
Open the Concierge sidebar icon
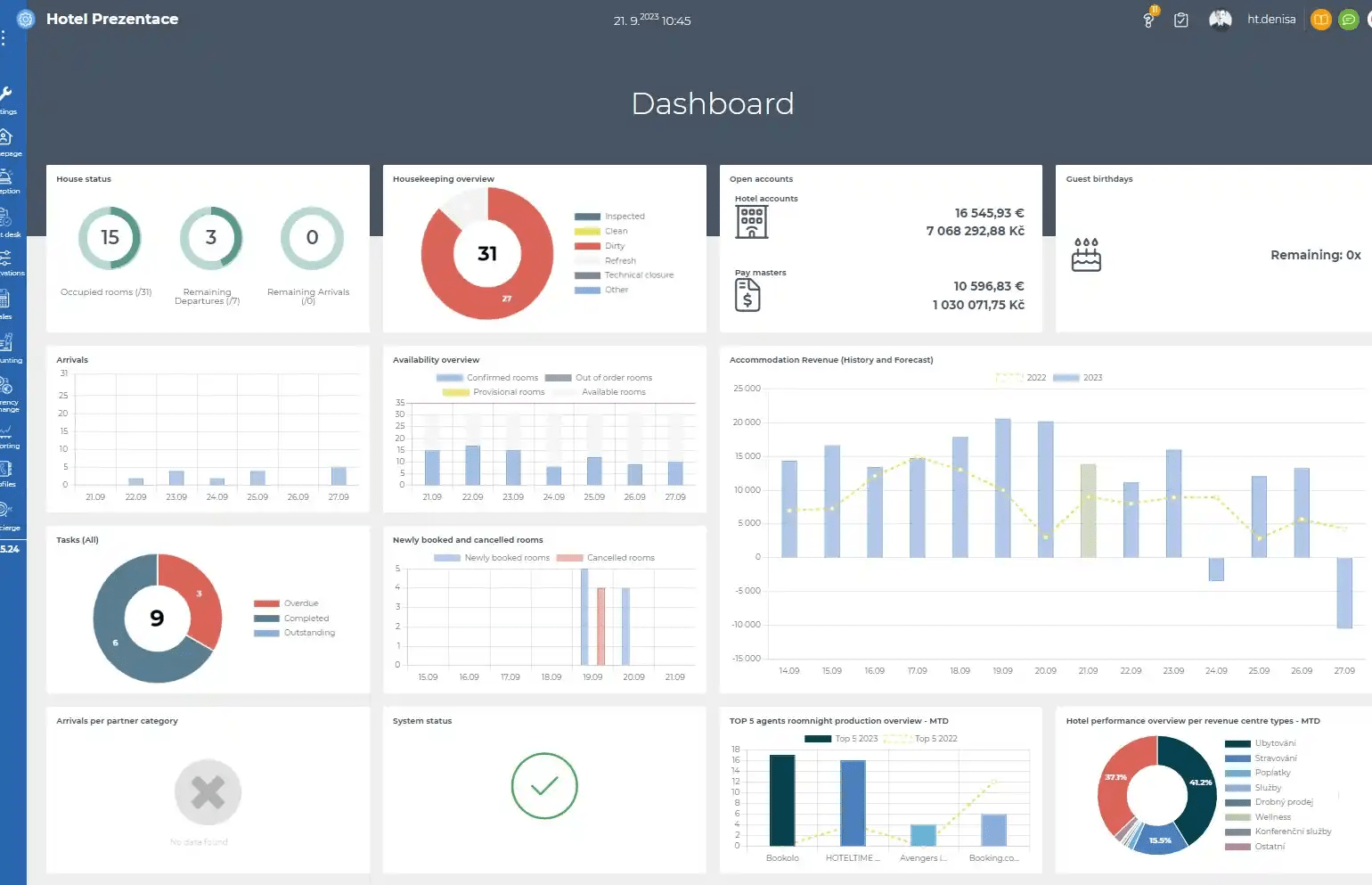coord(5,510)
